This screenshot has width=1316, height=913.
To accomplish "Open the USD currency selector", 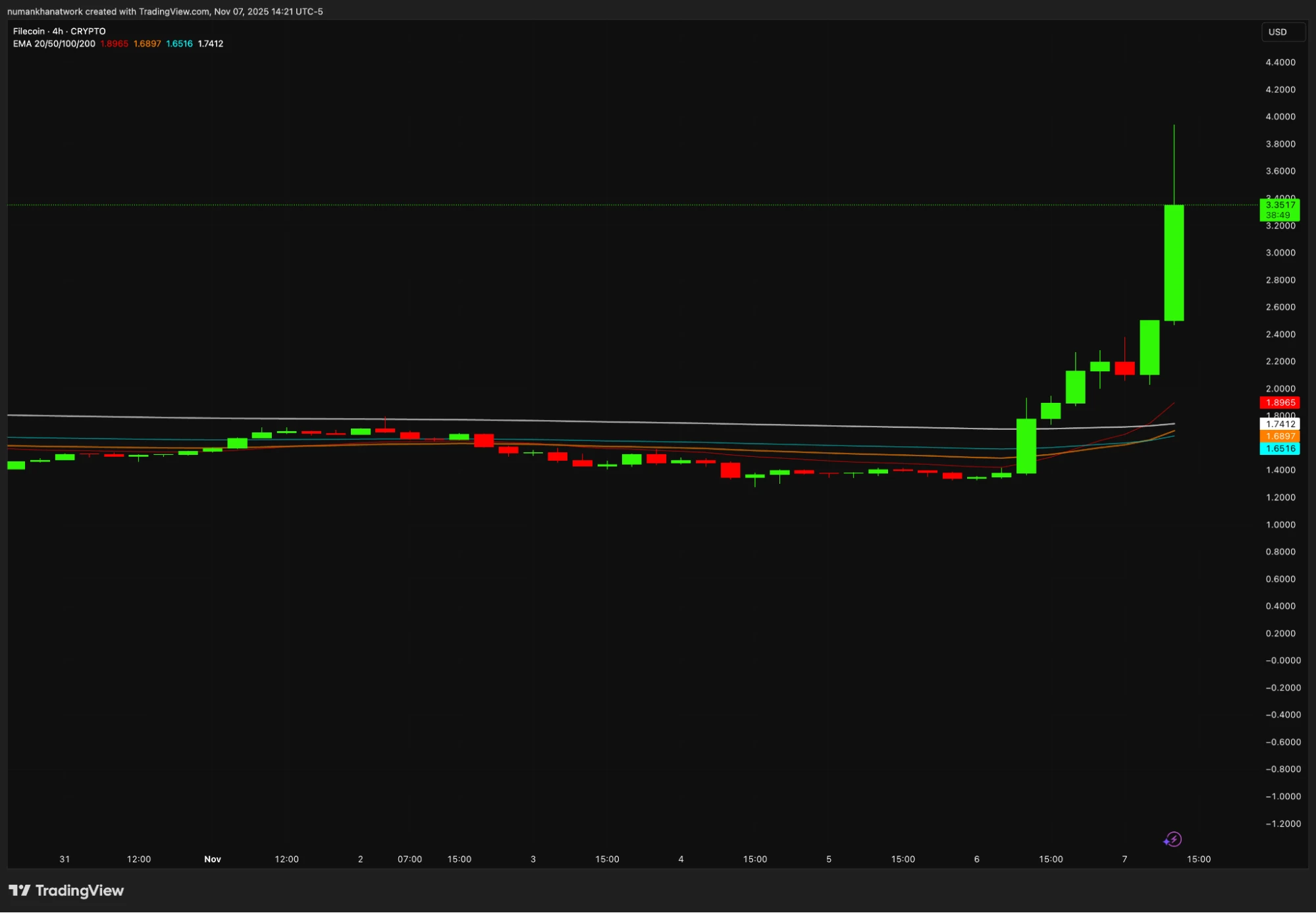I will (x=1282, y=32).
